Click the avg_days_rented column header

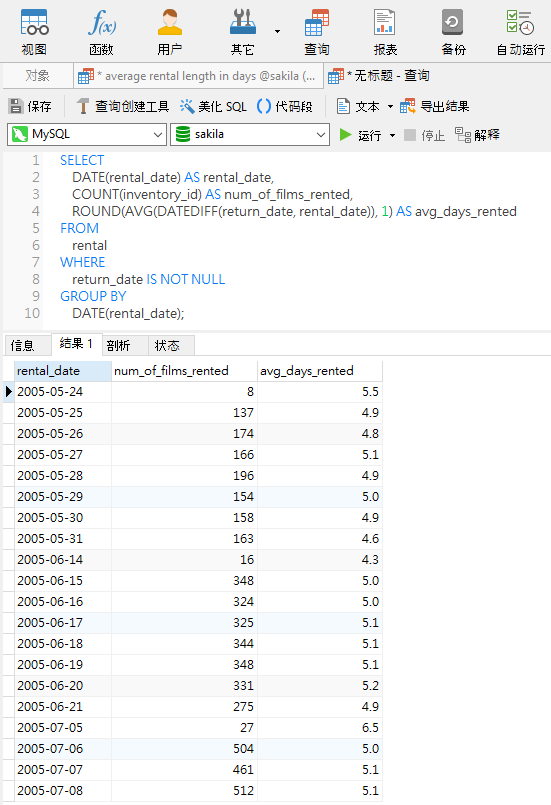pyautogui.click(x=320, y=371)
